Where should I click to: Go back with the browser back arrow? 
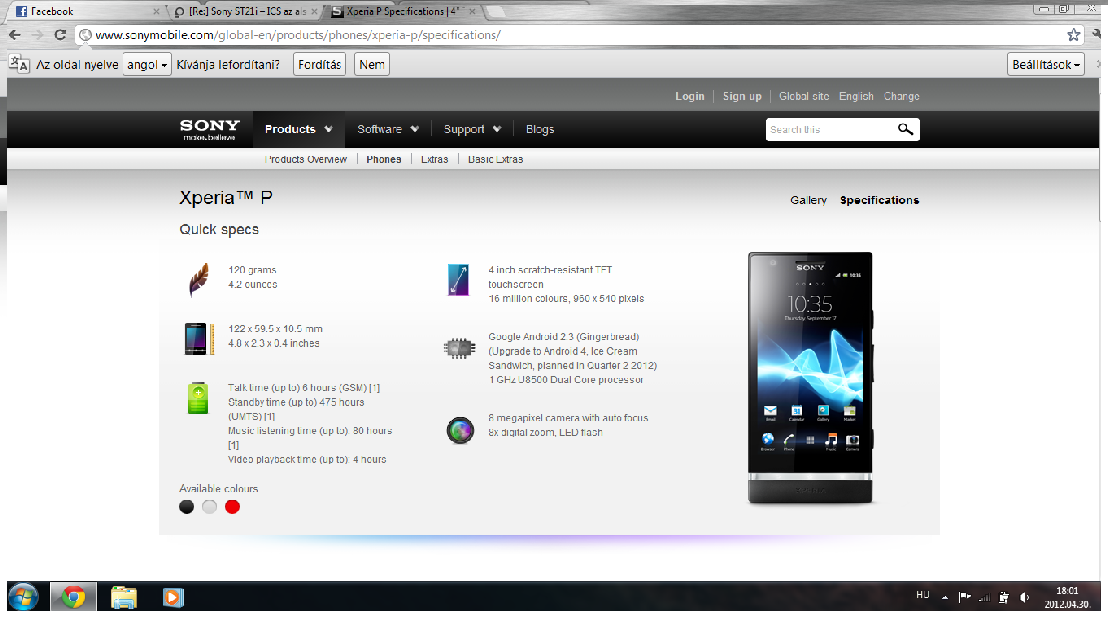[x=15, y=35]
